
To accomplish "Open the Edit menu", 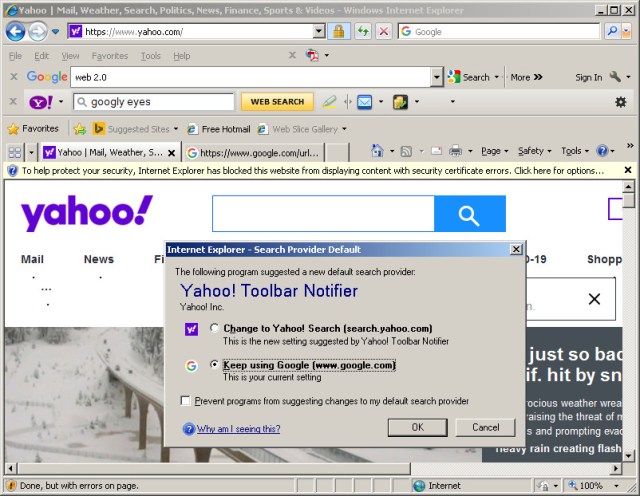I will point(41,56).
